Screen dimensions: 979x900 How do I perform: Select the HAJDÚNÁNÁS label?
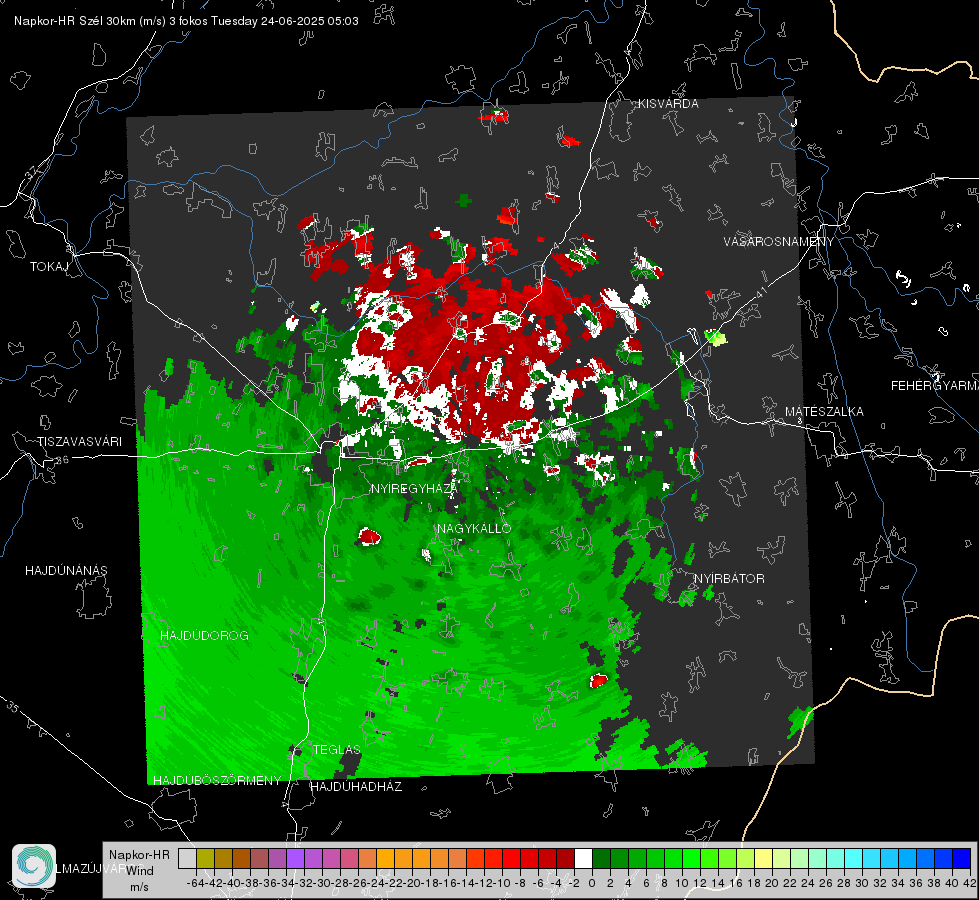[x=66, y=571]
